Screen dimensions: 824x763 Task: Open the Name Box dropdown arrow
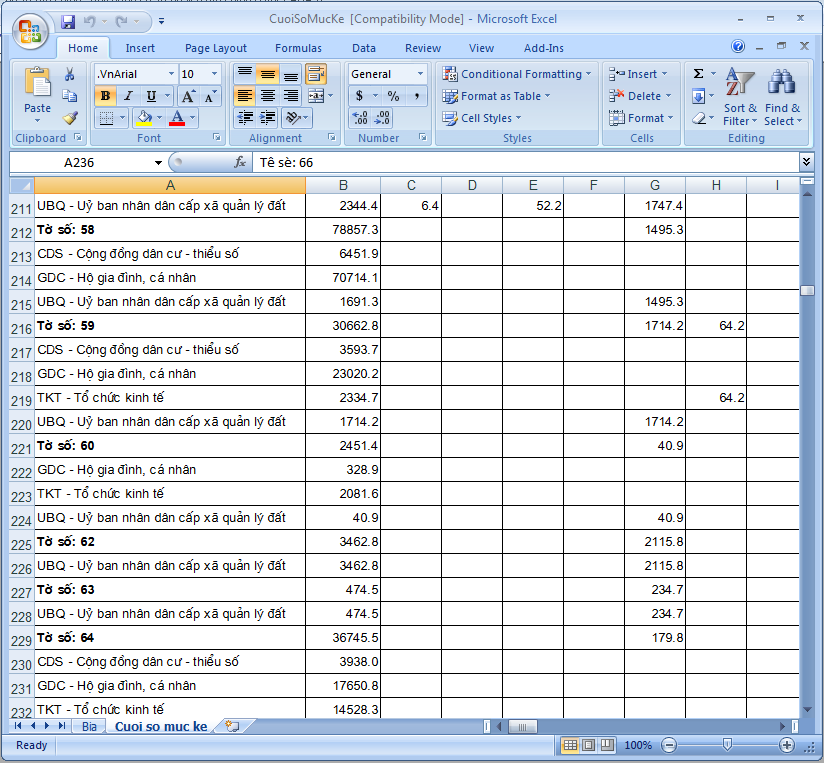(158, 162)
